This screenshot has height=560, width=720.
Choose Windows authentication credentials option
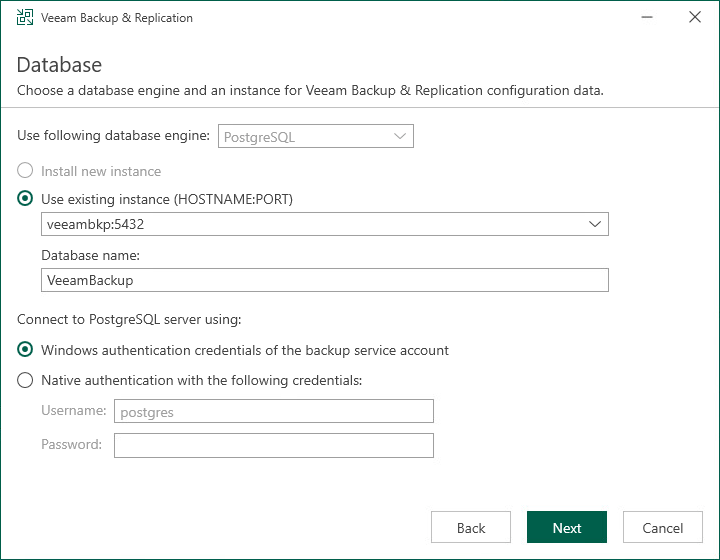coord(26,350)
